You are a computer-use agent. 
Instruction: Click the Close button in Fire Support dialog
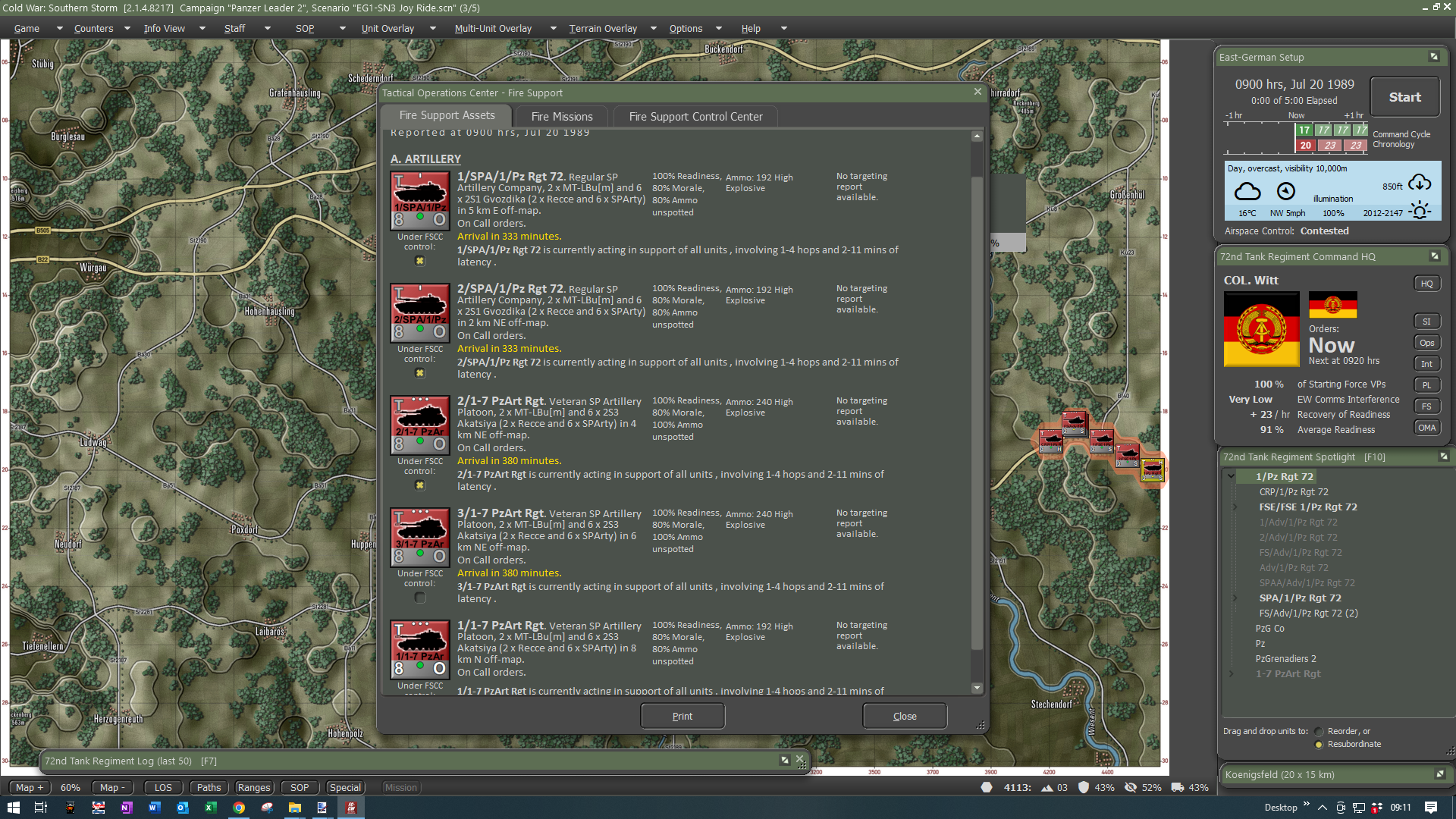coord(905,716)
